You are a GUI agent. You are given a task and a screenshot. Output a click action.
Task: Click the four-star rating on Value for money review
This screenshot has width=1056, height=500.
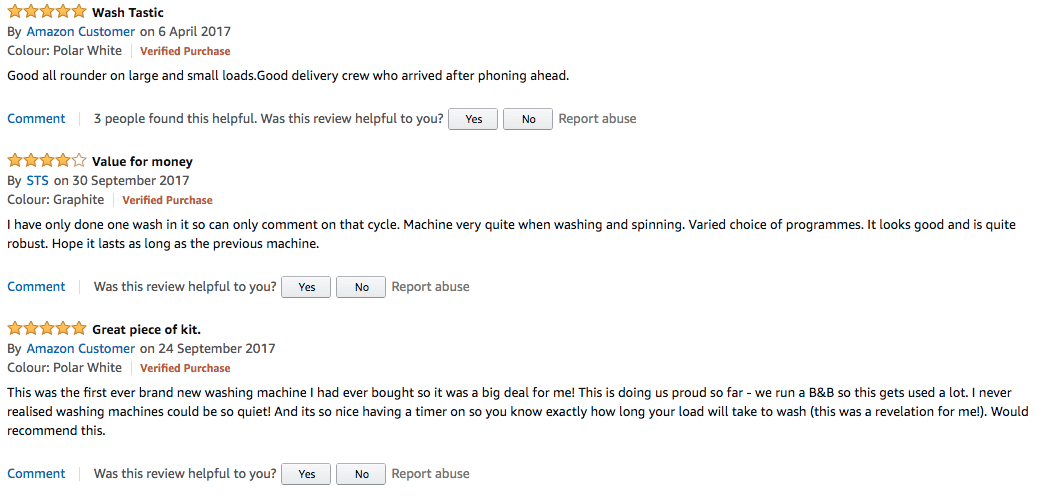point(47,161)
